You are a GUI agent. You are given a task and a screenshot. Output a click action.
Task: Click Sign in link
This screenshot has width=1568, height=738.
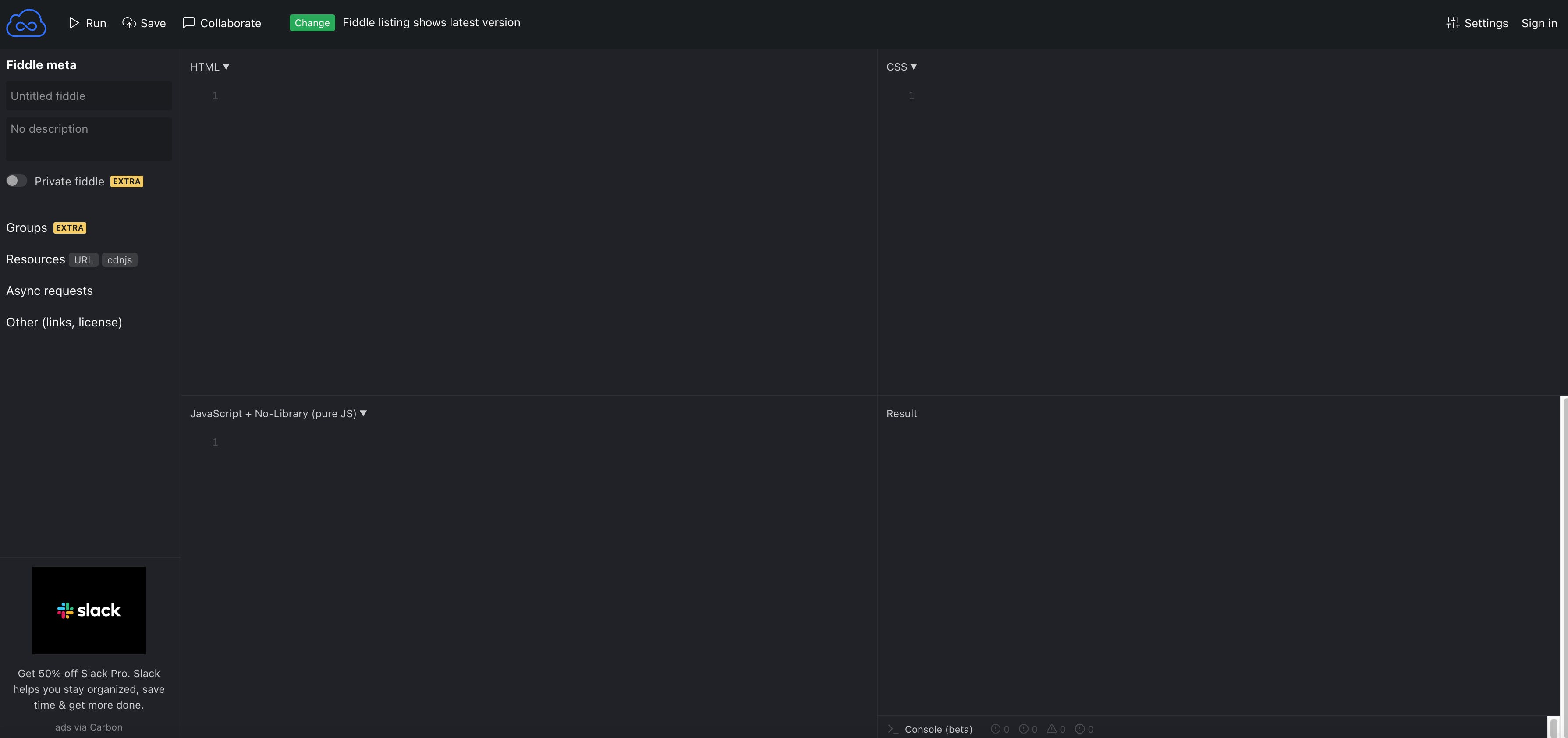(x=1539, y=23)
